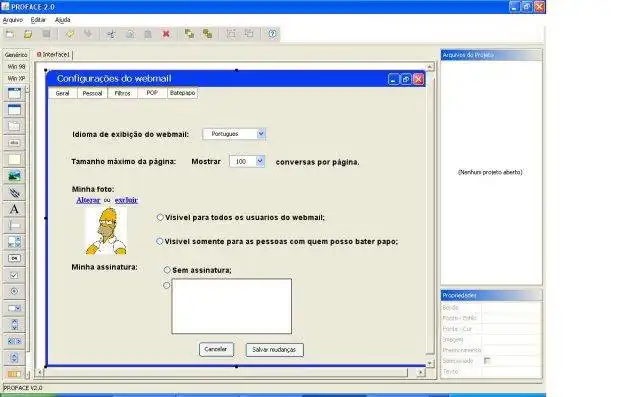640x397 pixels.
Task: Click the Borda property value field
Action: click(512, 308)
